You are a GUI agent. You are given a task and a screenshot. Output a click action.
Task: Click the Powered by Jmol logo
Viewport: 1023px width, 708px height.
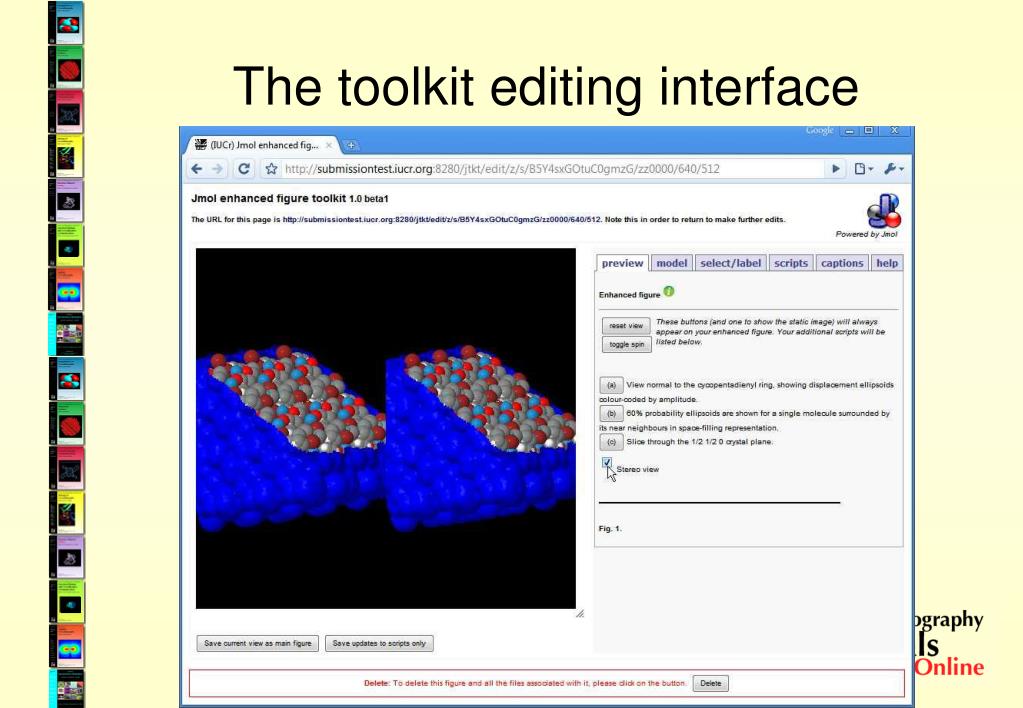(x=883, y=211)
